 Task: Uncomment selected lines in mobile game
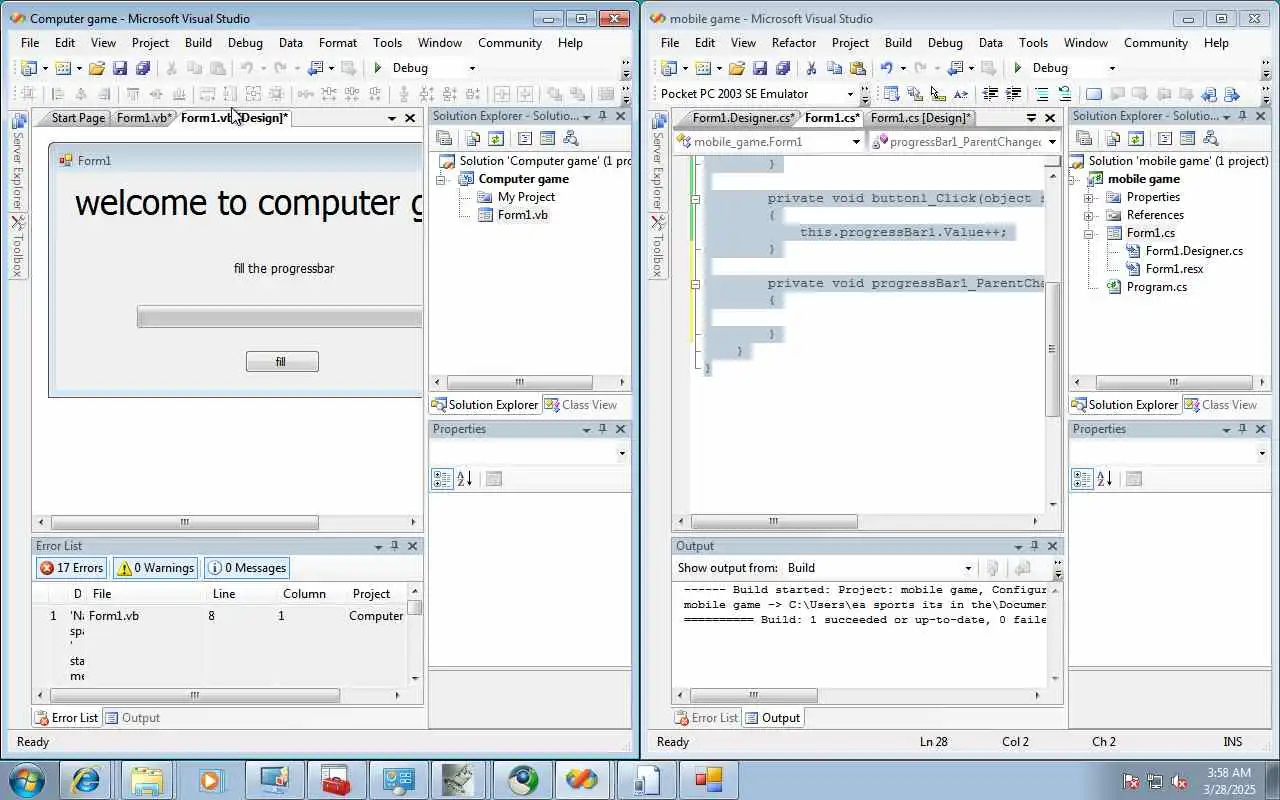point(1064,94)
